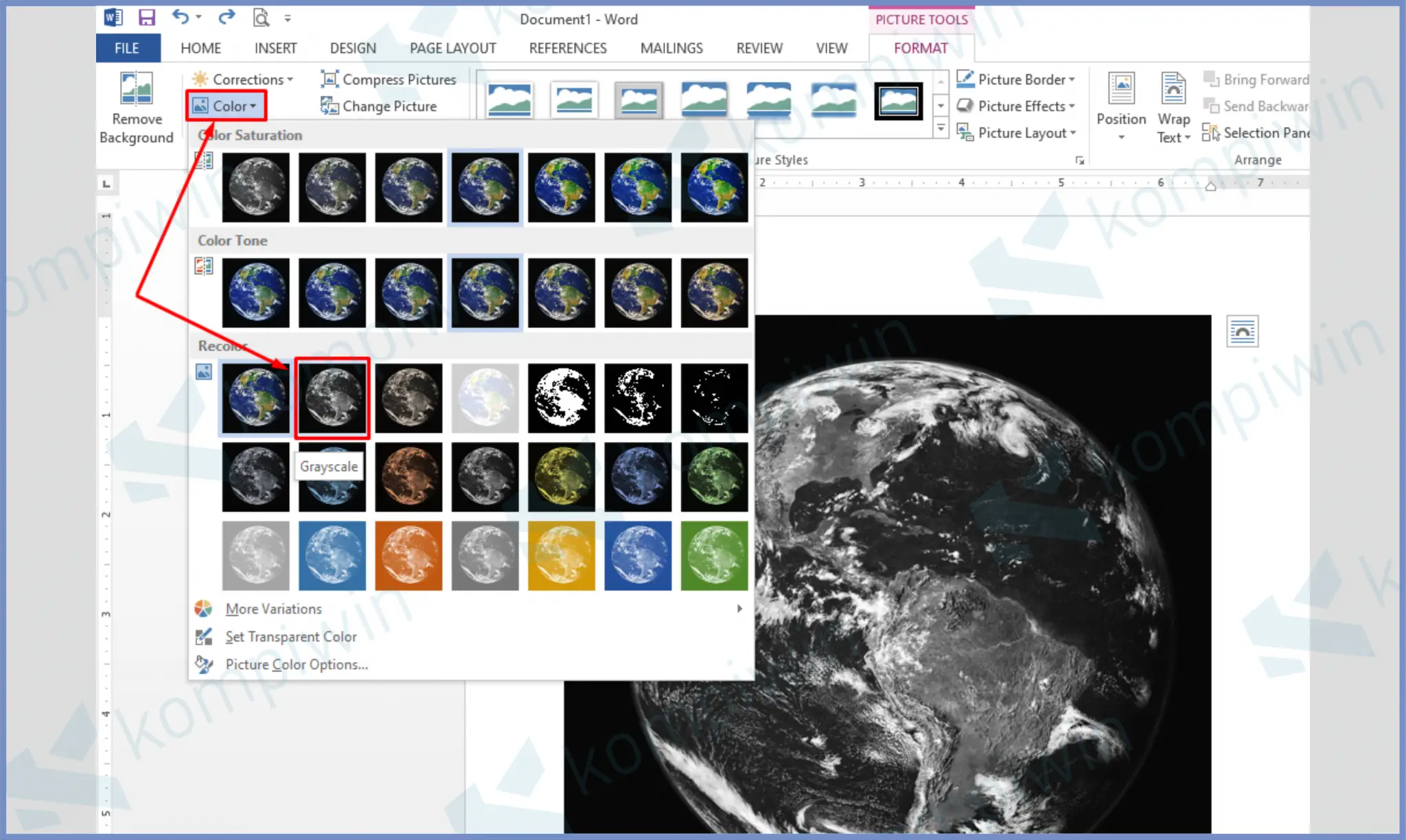The image size is (1406, 840).
Task: Click the Layout Options icon beside the picture
Action: point(1242,332)
